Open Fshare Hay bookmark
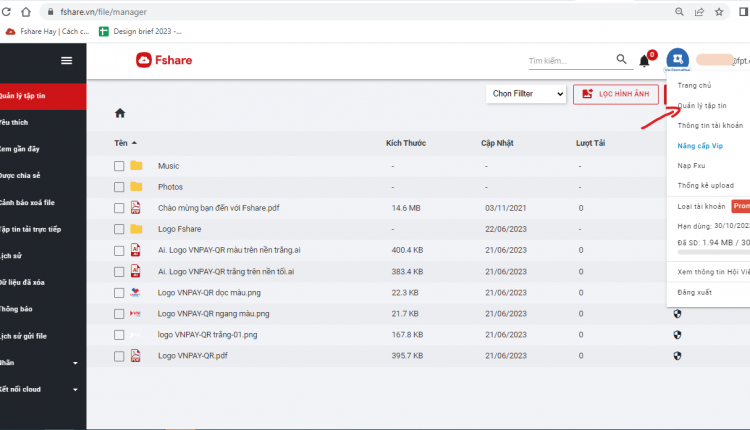This screenshot has height=430, width=750. coord(47,32)
